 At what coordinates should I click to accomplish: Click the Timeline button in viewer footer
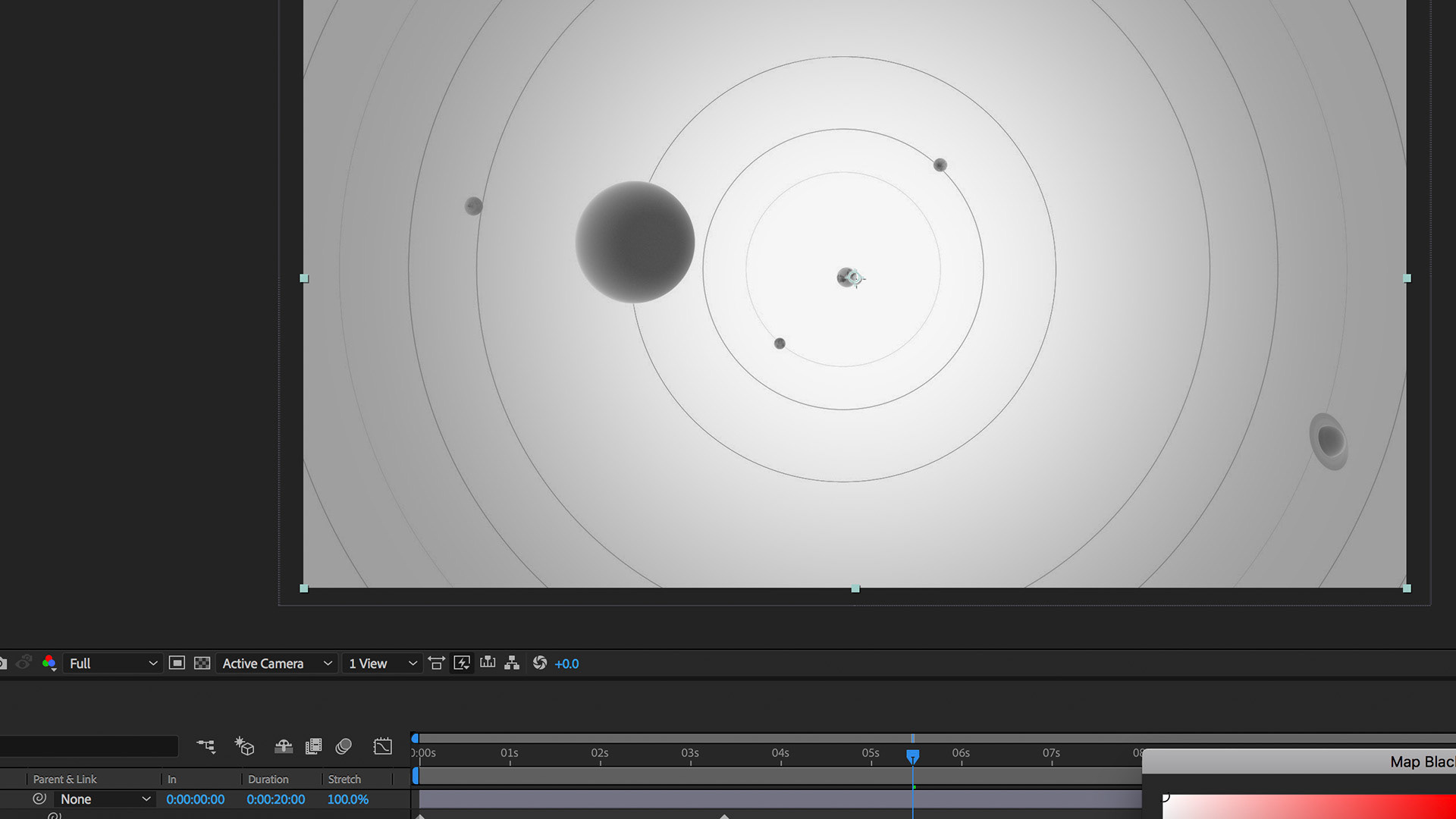[488, 663]
